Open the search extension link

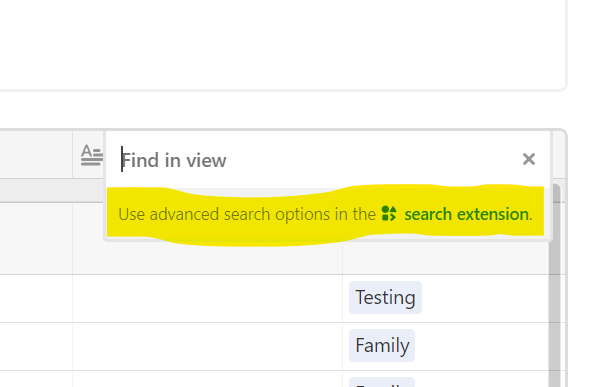(468, 214)
